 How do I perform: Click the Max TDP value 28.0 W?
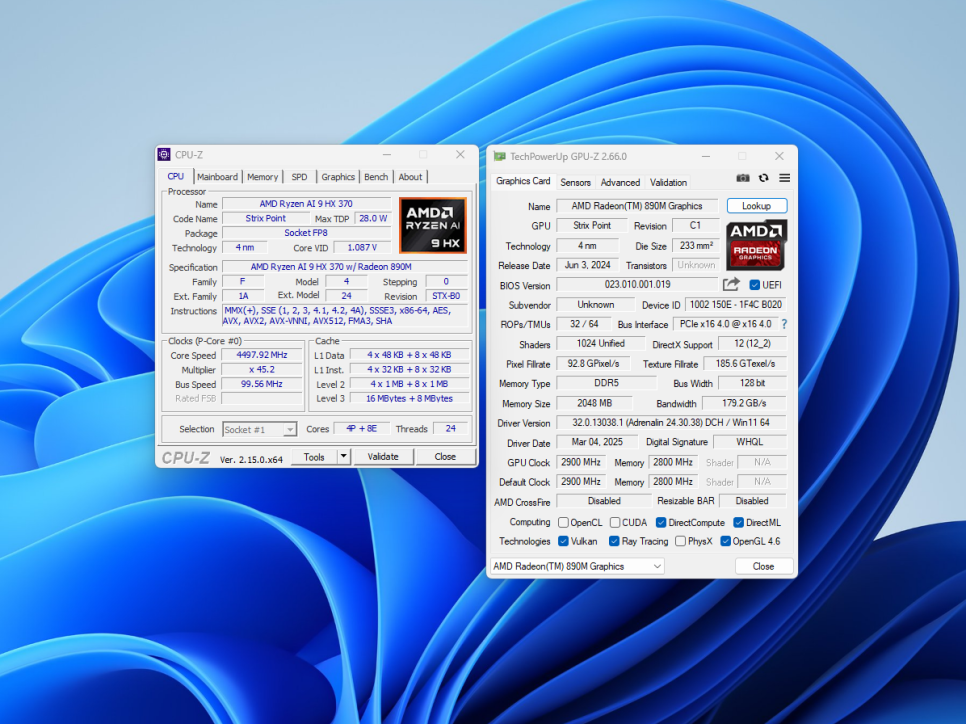click(373, 219)
